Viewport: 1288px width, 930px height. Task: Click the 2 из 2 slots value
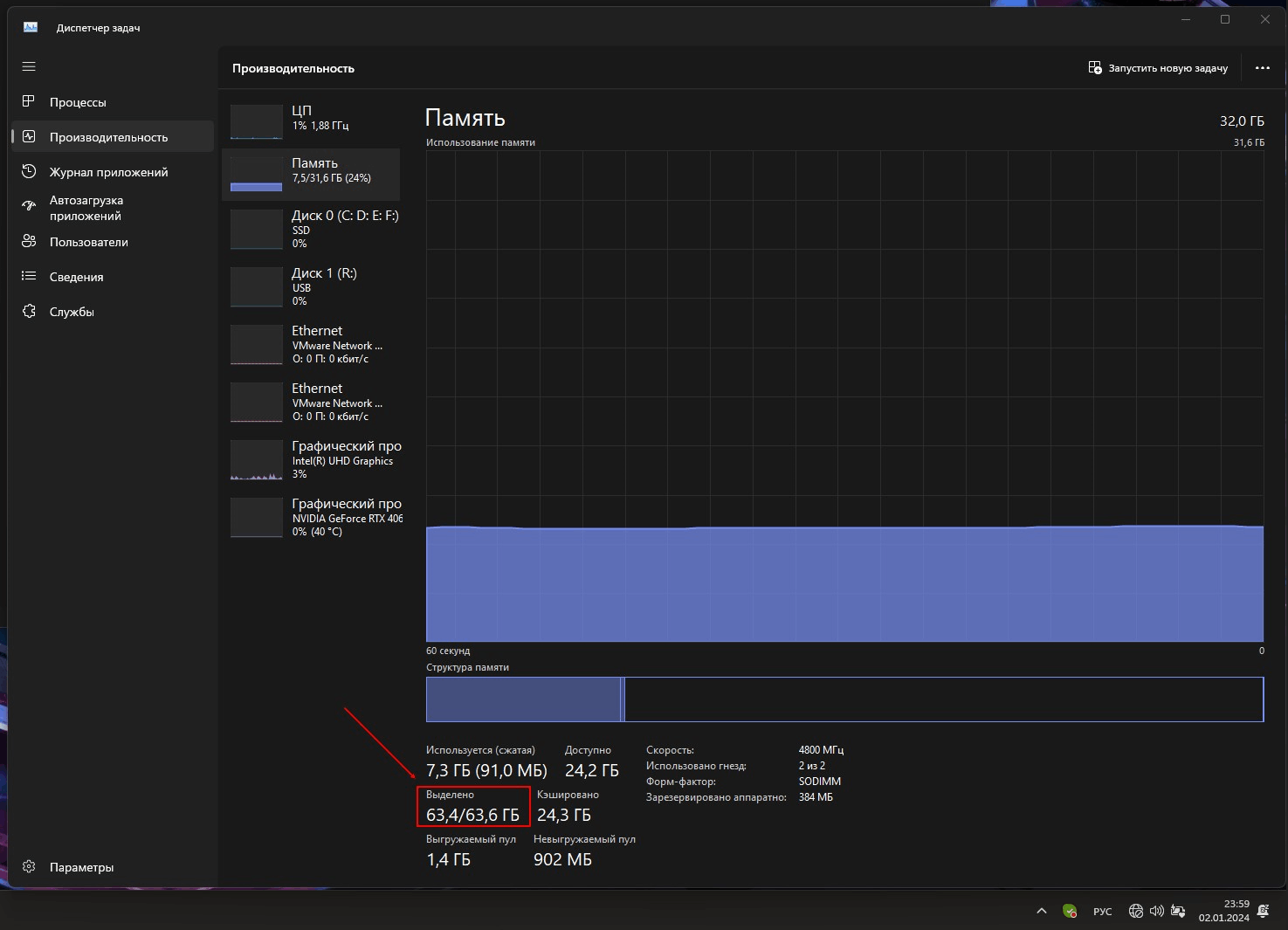(x=812, y=766)
